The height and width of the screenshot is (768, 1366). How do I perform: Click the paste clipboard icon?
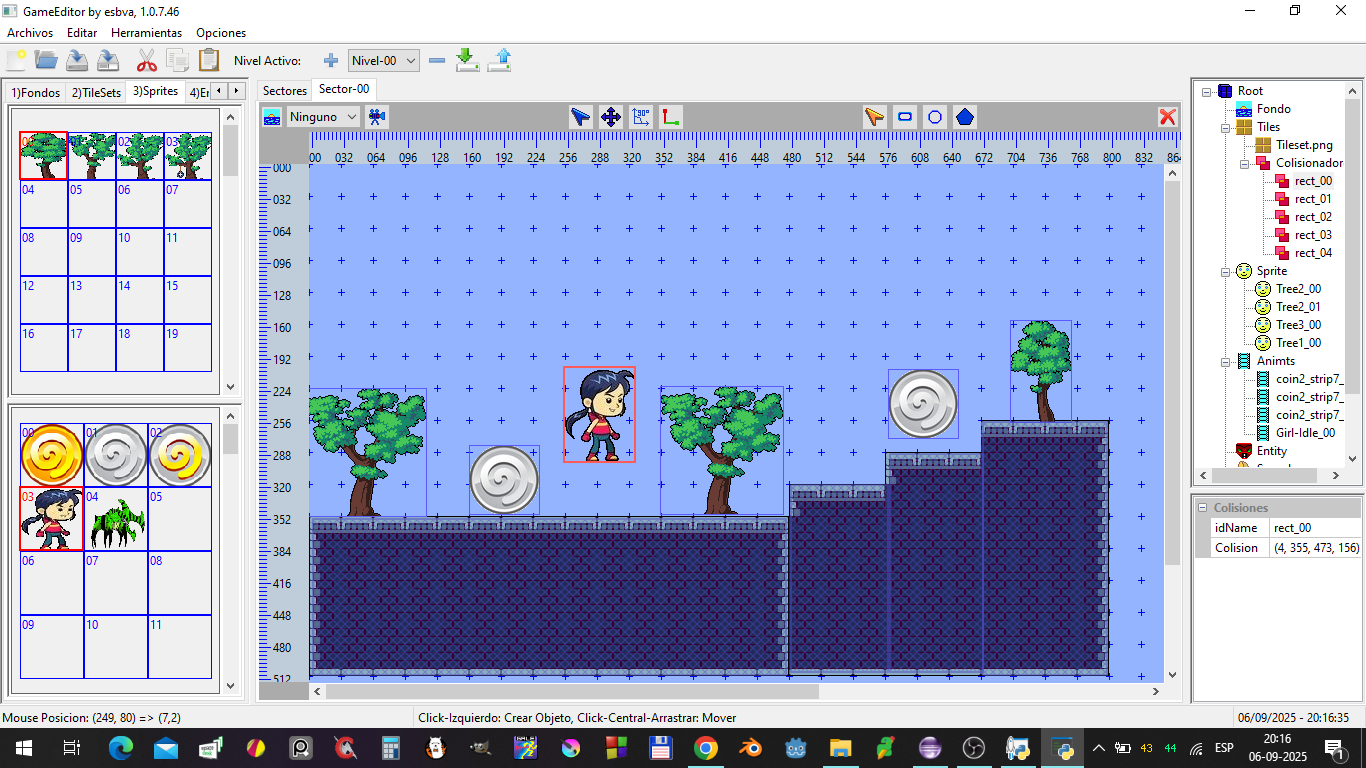point(208,60)
